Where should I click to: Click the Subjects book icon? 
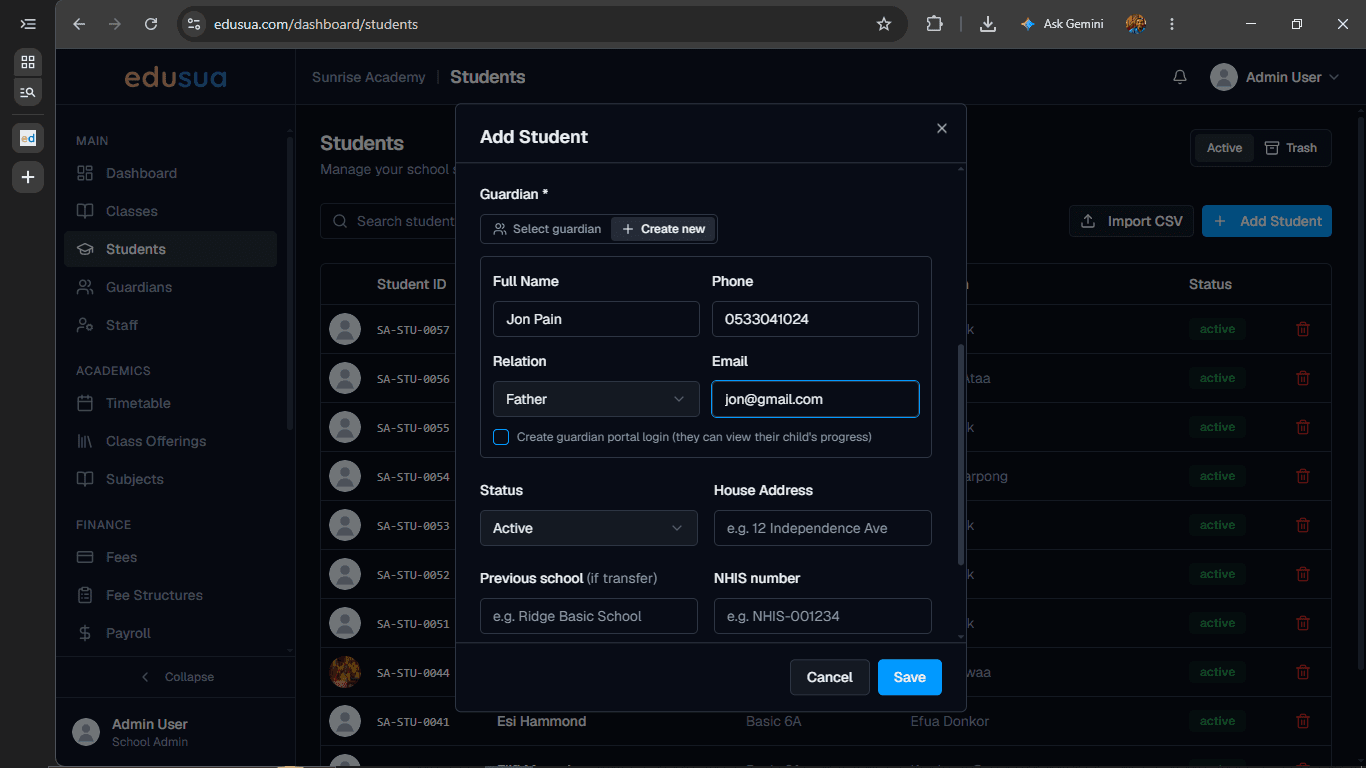(x=85, y=479)
